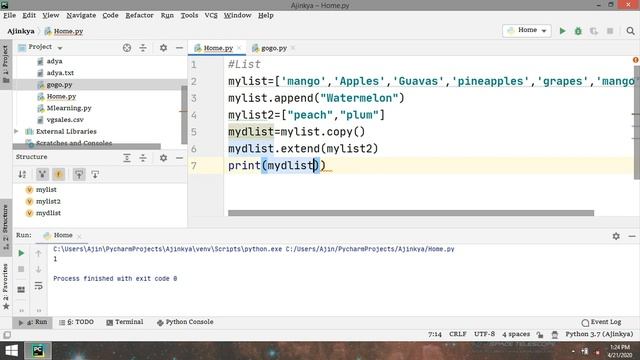Open the Home run configuration dropdown
The width and height of the screenshot is (640, 360).
tap(527, 31)
